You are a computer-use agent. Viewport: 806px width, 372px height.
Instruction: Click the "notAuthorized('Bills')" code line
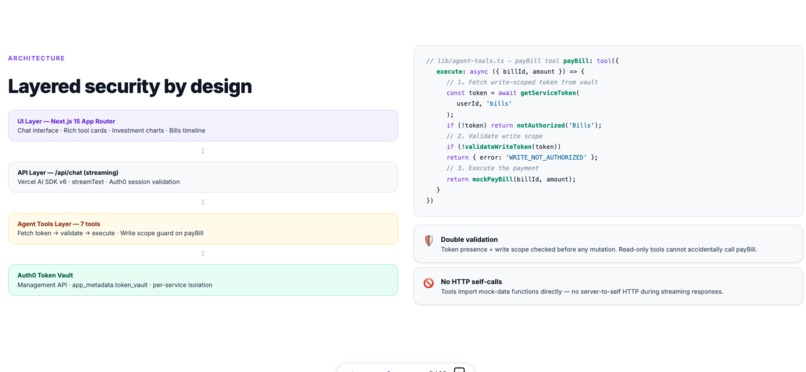coord(524,125)
